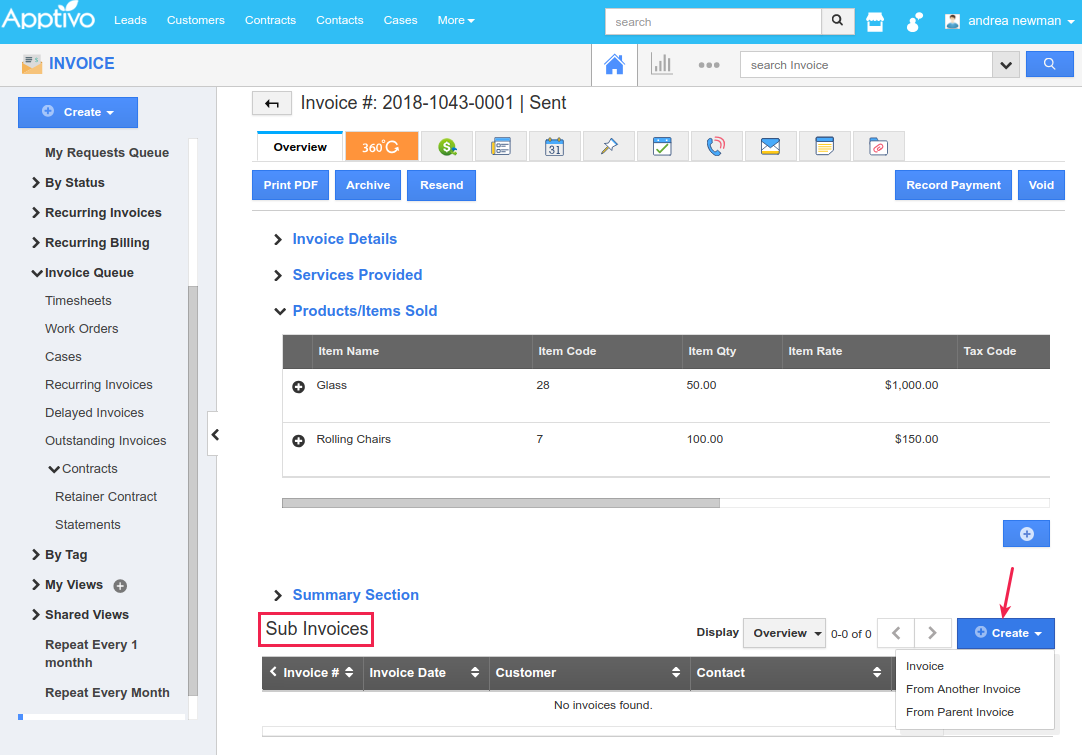Click the Record Payment button
The image size is (1082, 755).
pos(953,185)
